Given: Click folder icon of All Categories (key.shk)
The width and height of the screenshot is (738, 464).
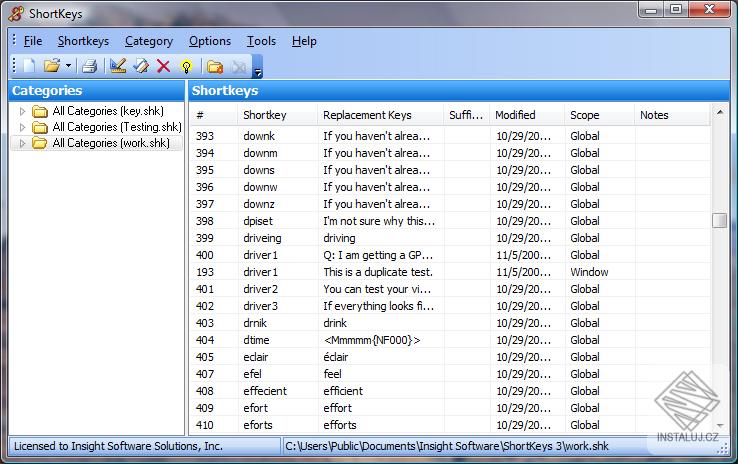Looking at the screenshot, I should click(40, 112).
